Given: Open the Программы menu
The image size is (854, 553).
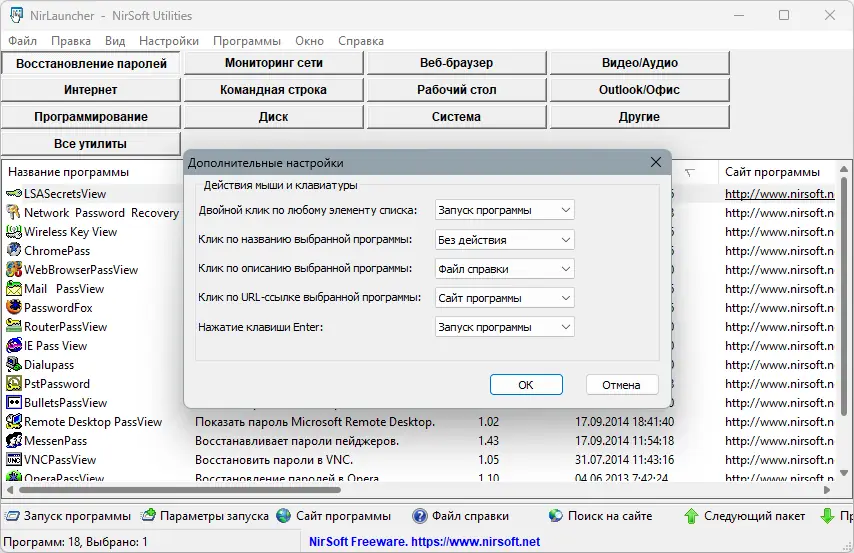Looking at the screenshot, I should tap(247, 41).
